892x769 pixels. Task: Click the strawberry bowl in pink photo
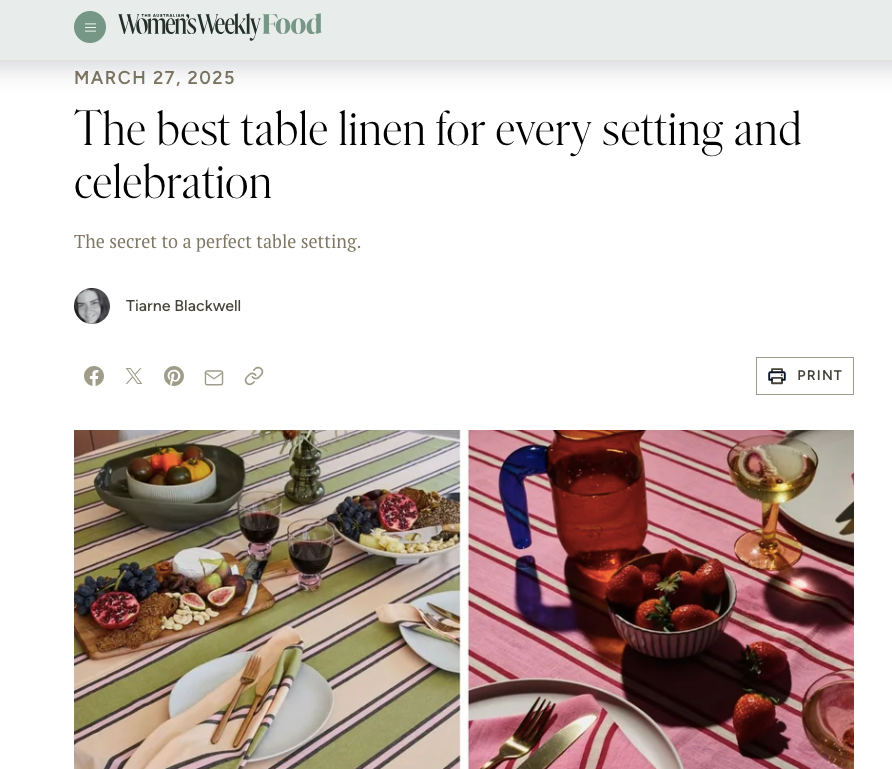[671, 604]
